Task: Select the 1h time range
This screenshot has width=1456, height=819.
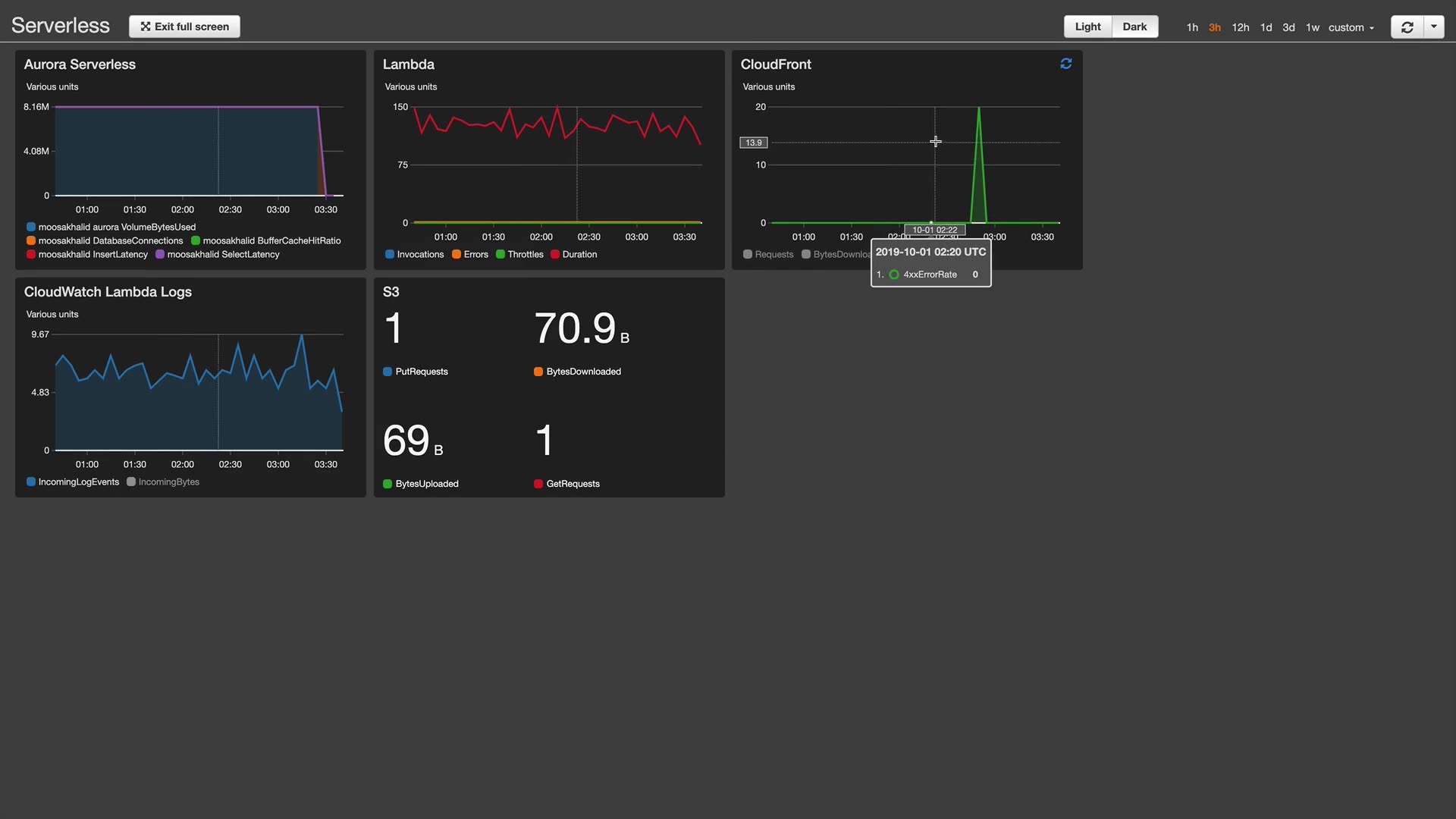Action: click(1192, 27)
